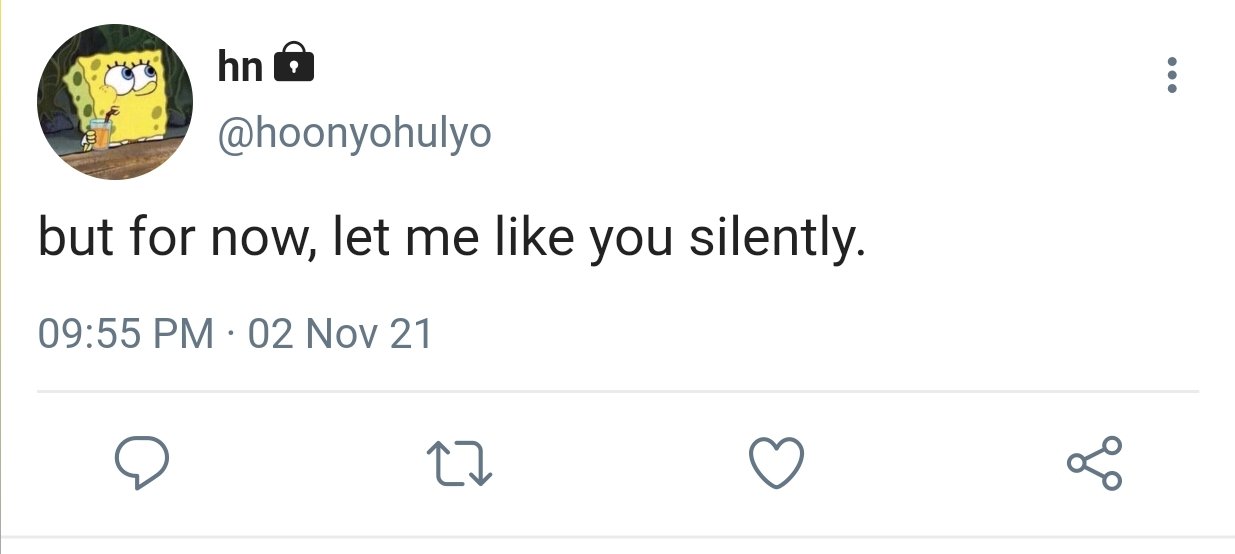The width and height of the screenshot is (1235, 554).
Task: Visit the @hoonyohulyo handle
Action: 354,133
